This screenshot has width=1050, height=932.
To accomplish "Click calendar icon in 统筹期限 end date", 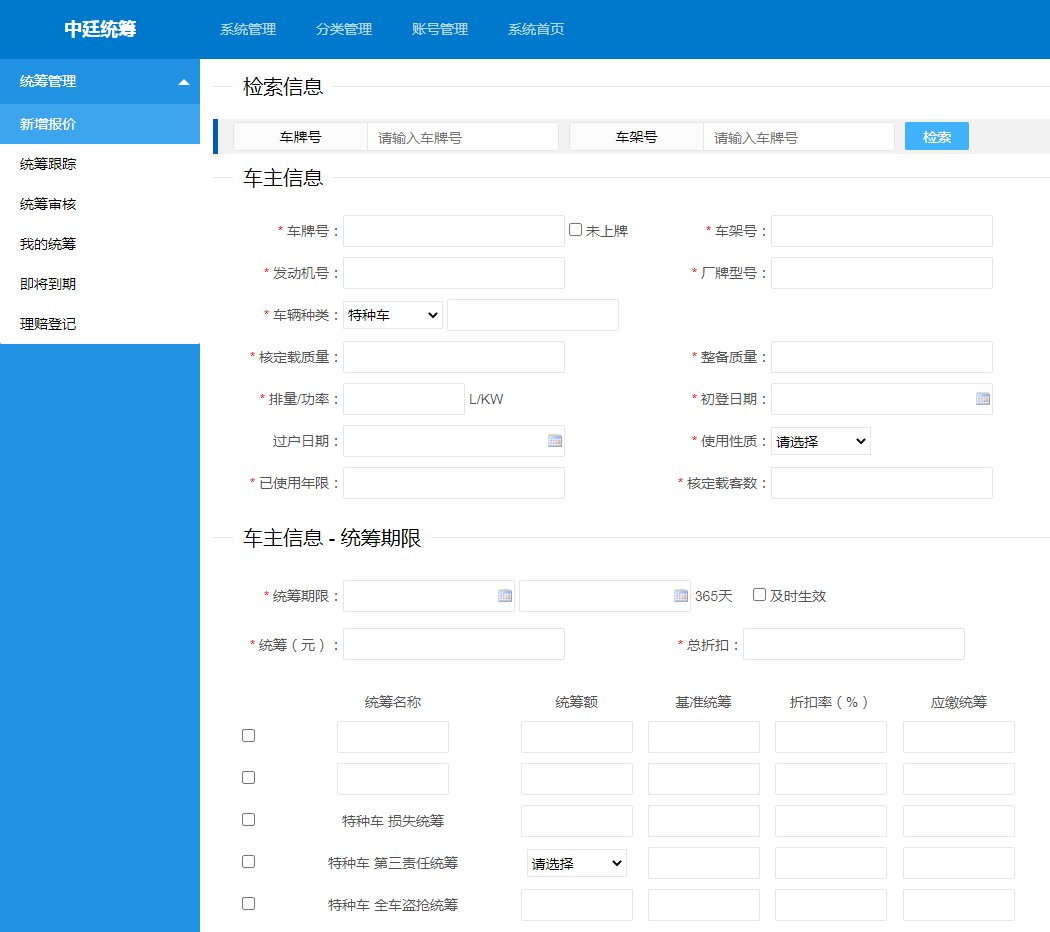I will tap(681, 596).
